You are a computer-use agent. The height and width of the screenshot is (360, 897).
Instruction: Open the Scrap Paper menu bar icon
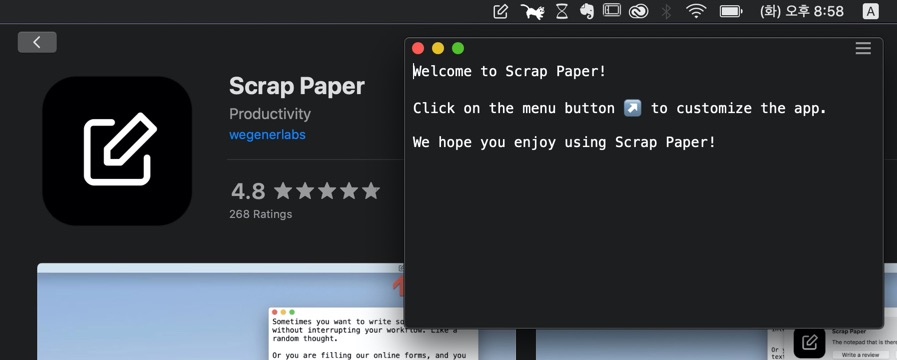[501, 11]
